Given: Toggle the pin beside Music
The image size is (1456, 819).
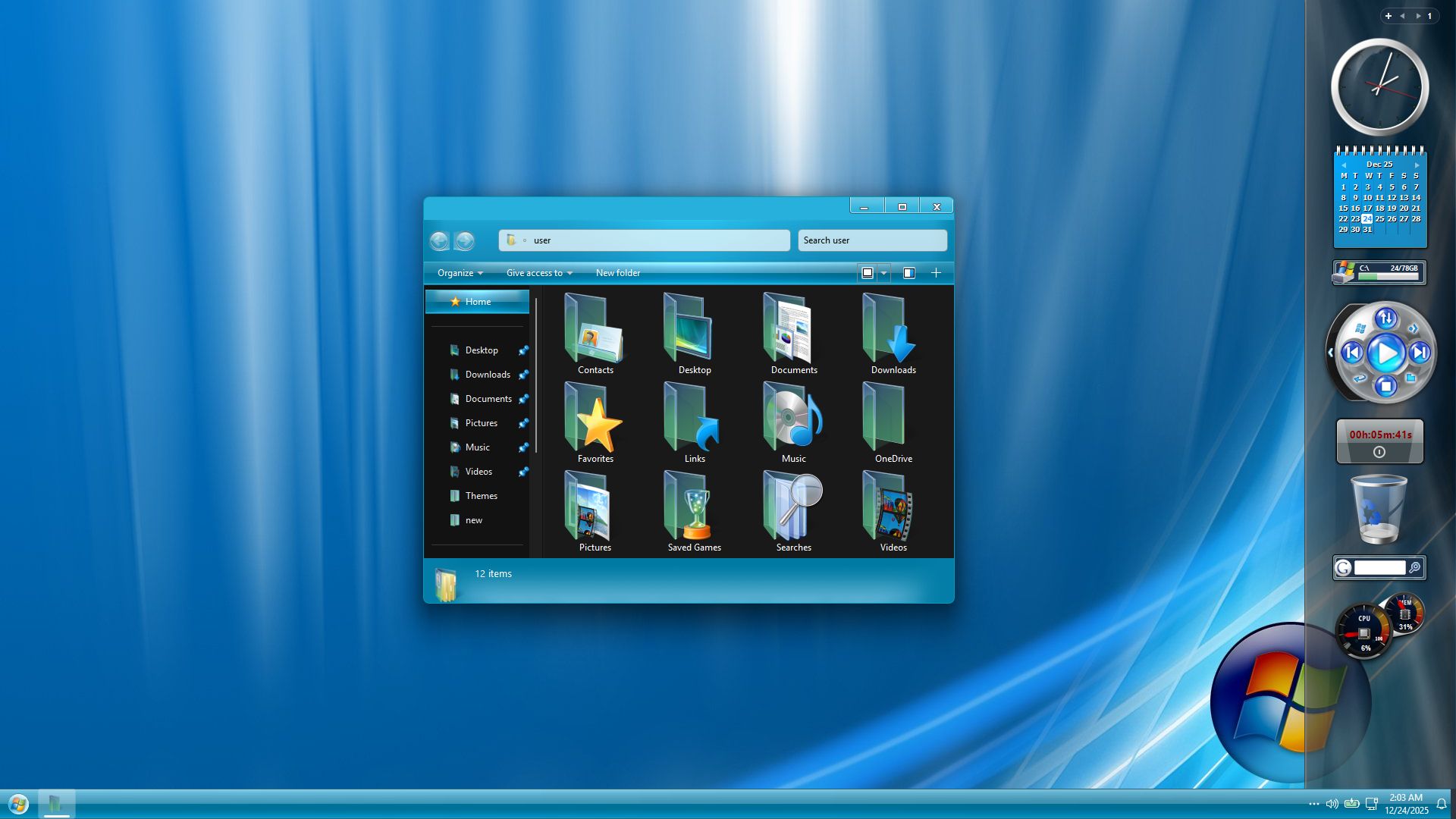Looking at the screenshot, I should pyautogui.click(x=523, y=447).
